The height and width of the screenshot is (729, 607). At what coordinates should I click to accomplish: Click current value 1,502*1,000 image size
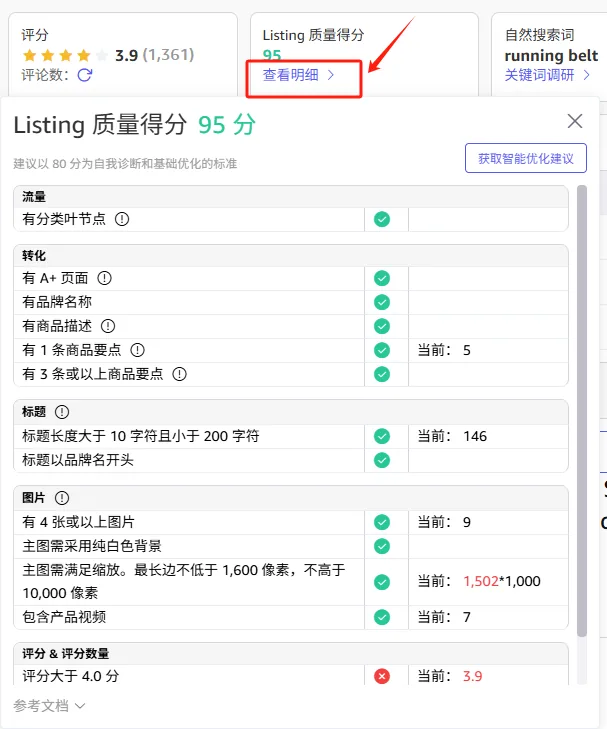click(x=502, y=581)
